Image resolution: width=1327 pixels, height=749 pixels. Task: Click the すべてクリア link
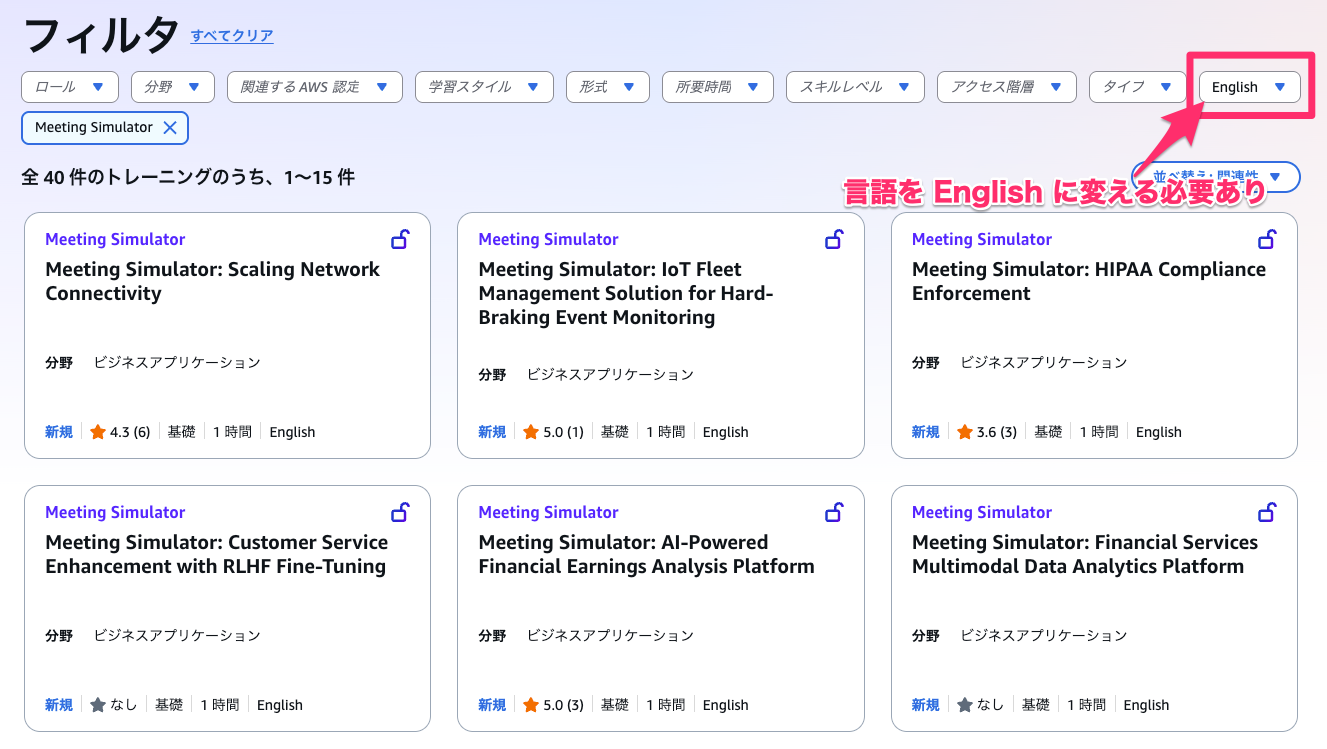232,36
